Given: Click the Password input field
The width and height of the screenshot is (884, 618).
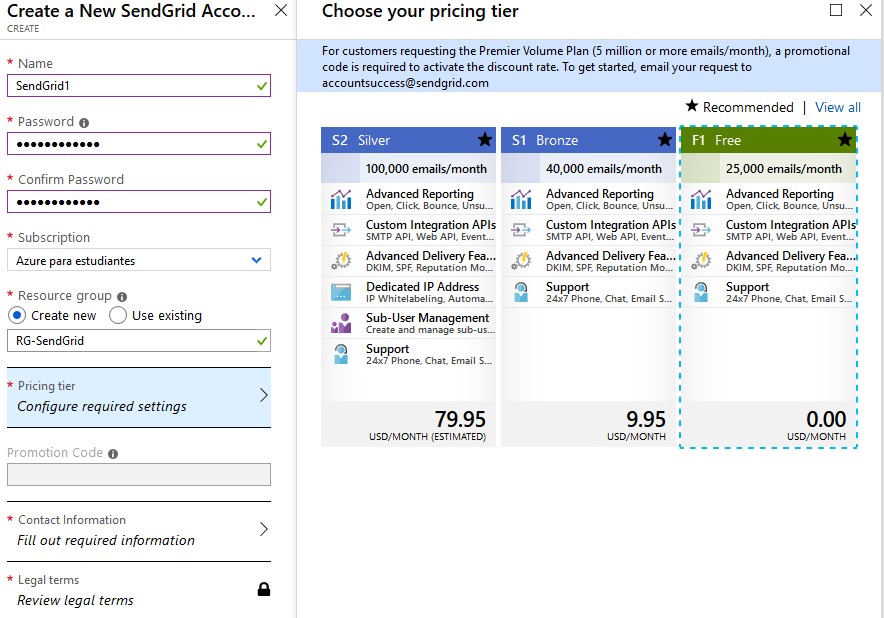Looking at the screenshot, I should click(x=139, y=144).
